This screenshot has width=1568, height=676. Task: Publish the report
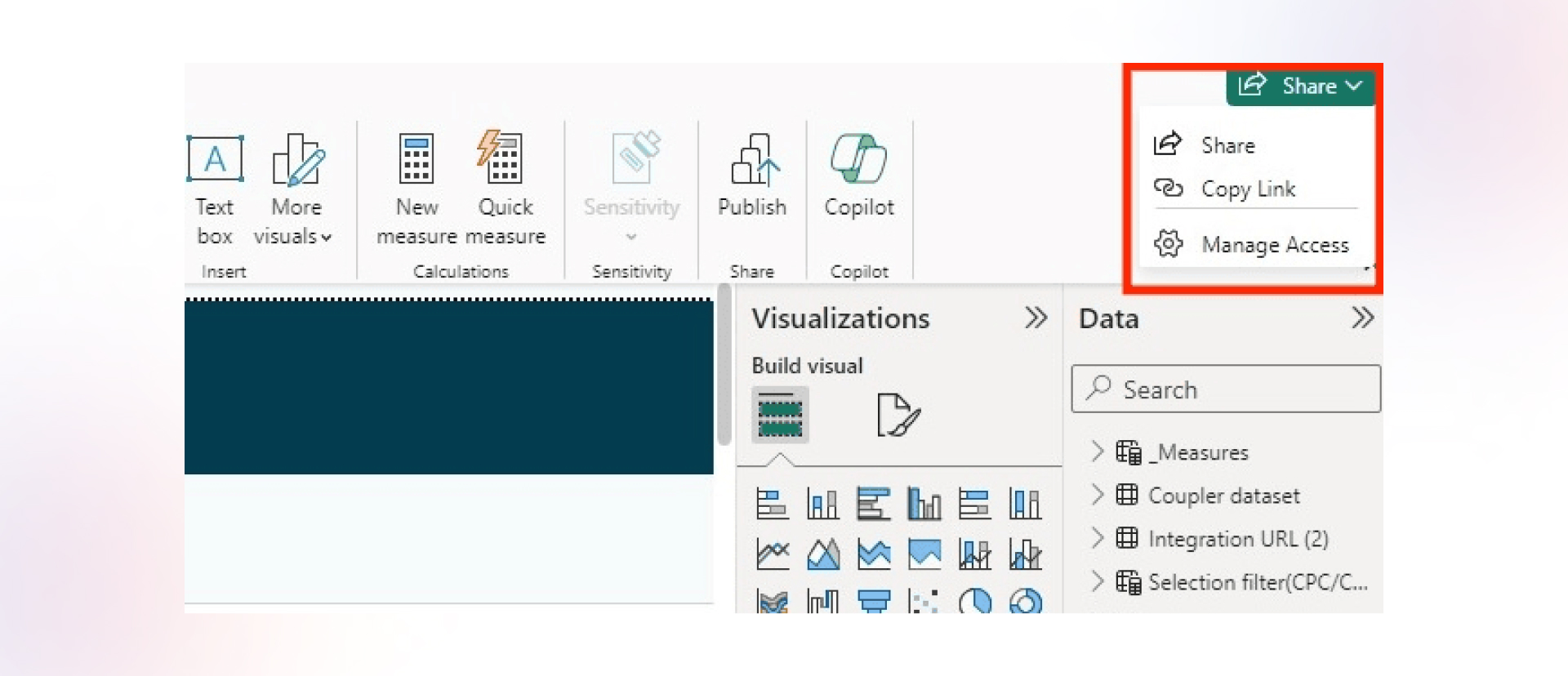(x=752, y=176)
